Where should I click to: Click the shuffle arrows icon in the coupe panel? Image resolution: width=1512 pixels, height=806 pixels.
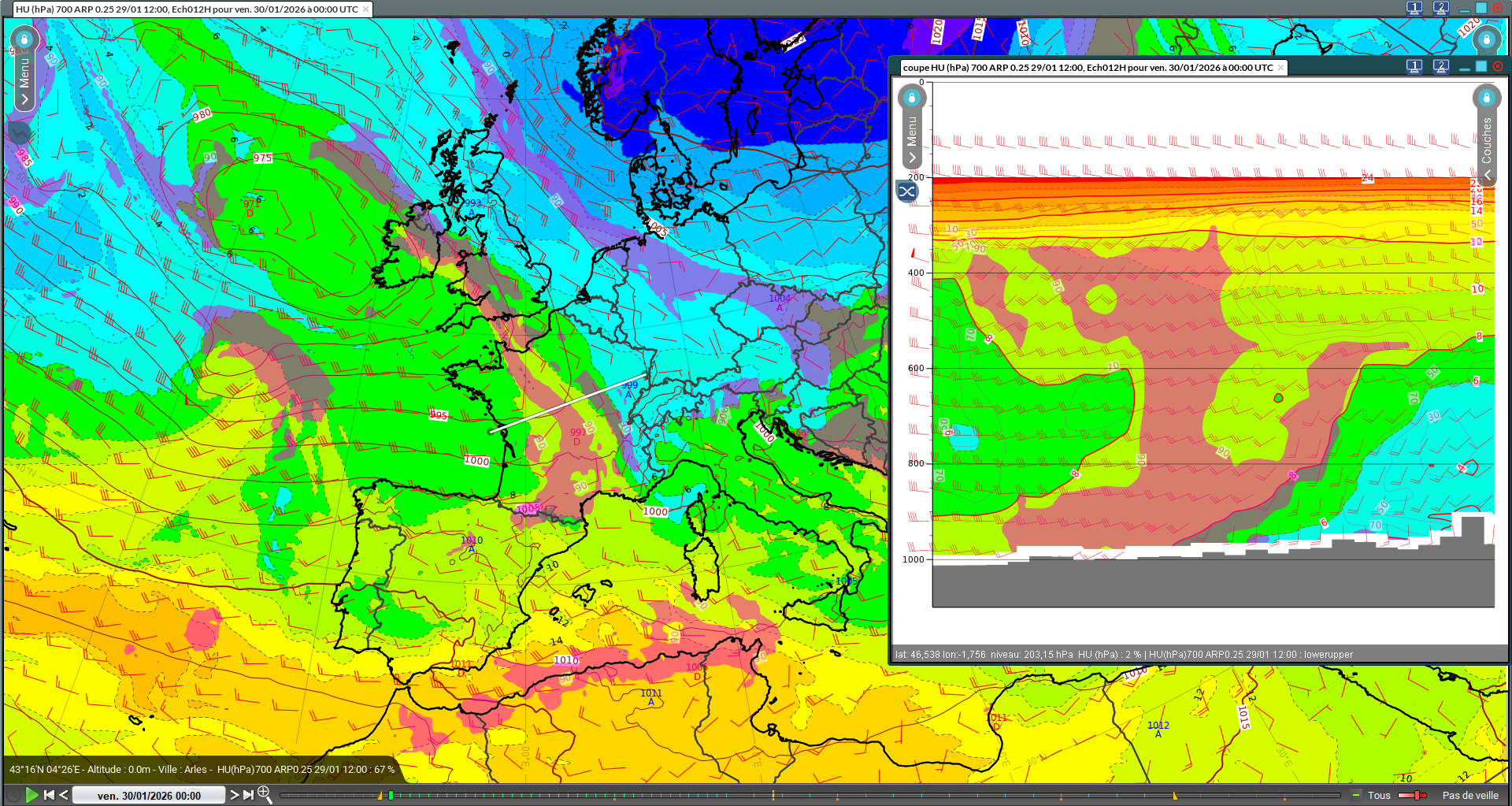(x=907, y=191)
